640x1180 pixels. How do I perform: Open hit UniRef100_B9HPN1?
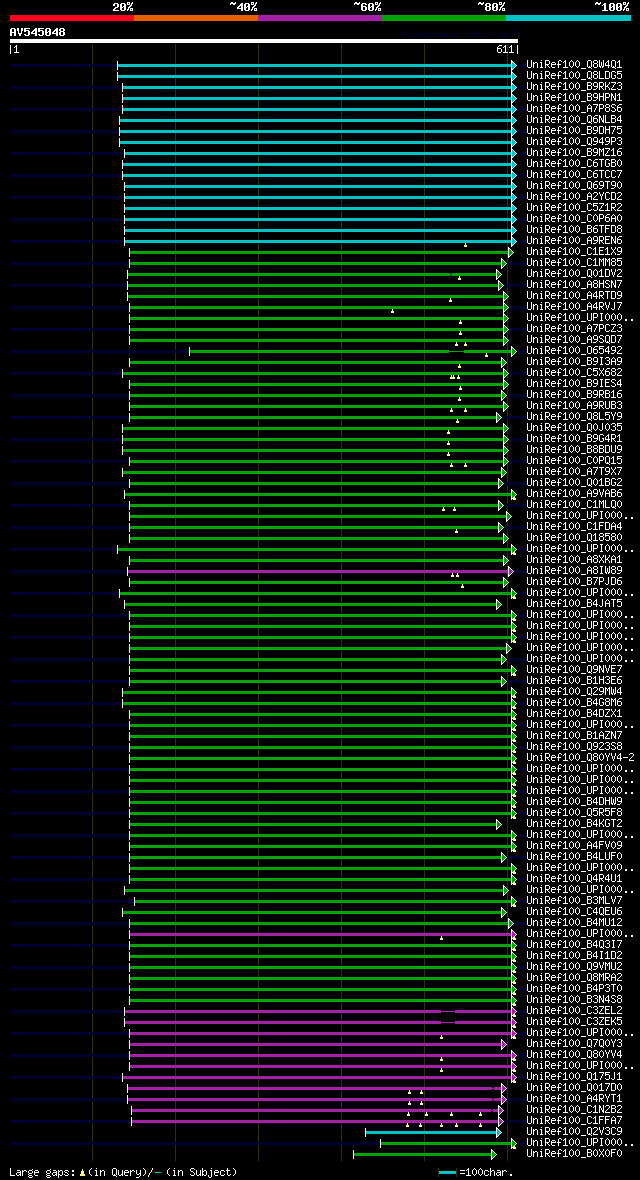574,97
